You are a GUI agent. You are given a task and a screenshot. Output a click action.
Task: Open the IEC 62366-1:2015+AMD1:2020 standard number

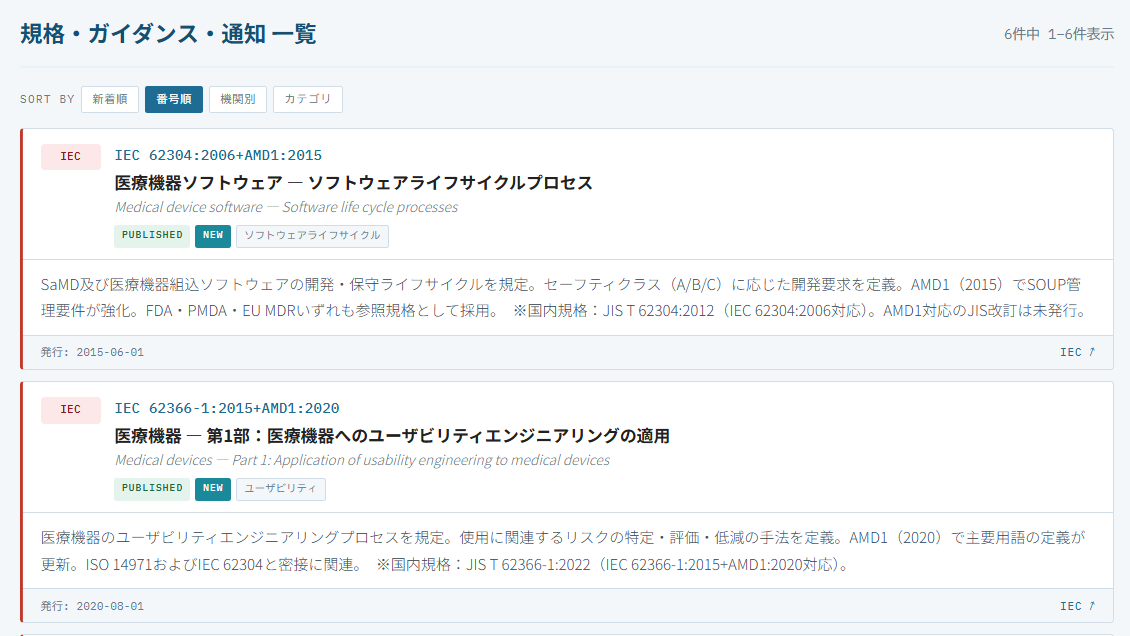tap(227, 408)
